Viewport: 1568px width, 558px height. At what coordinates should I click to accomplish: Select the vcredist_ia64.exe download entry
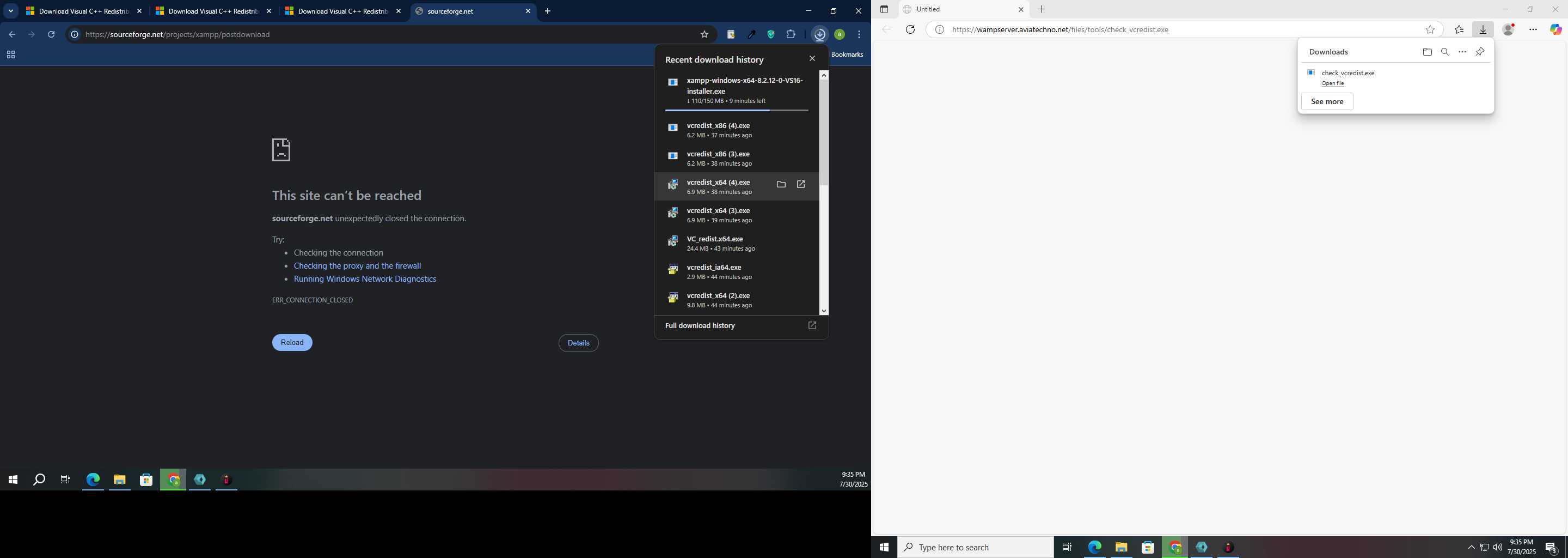click(737, 272)
